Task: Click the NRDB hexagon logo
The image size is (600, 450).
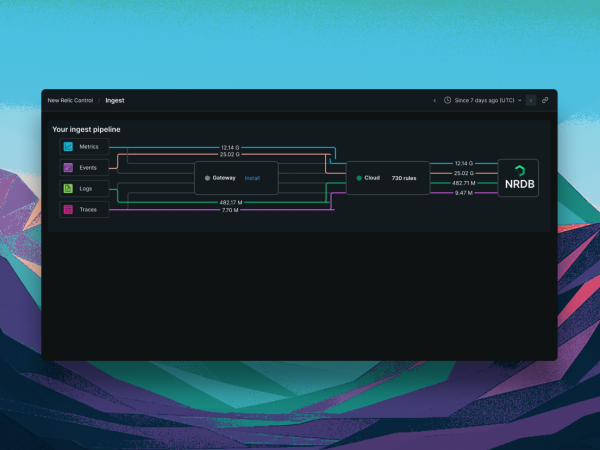Action: point(519,171)
